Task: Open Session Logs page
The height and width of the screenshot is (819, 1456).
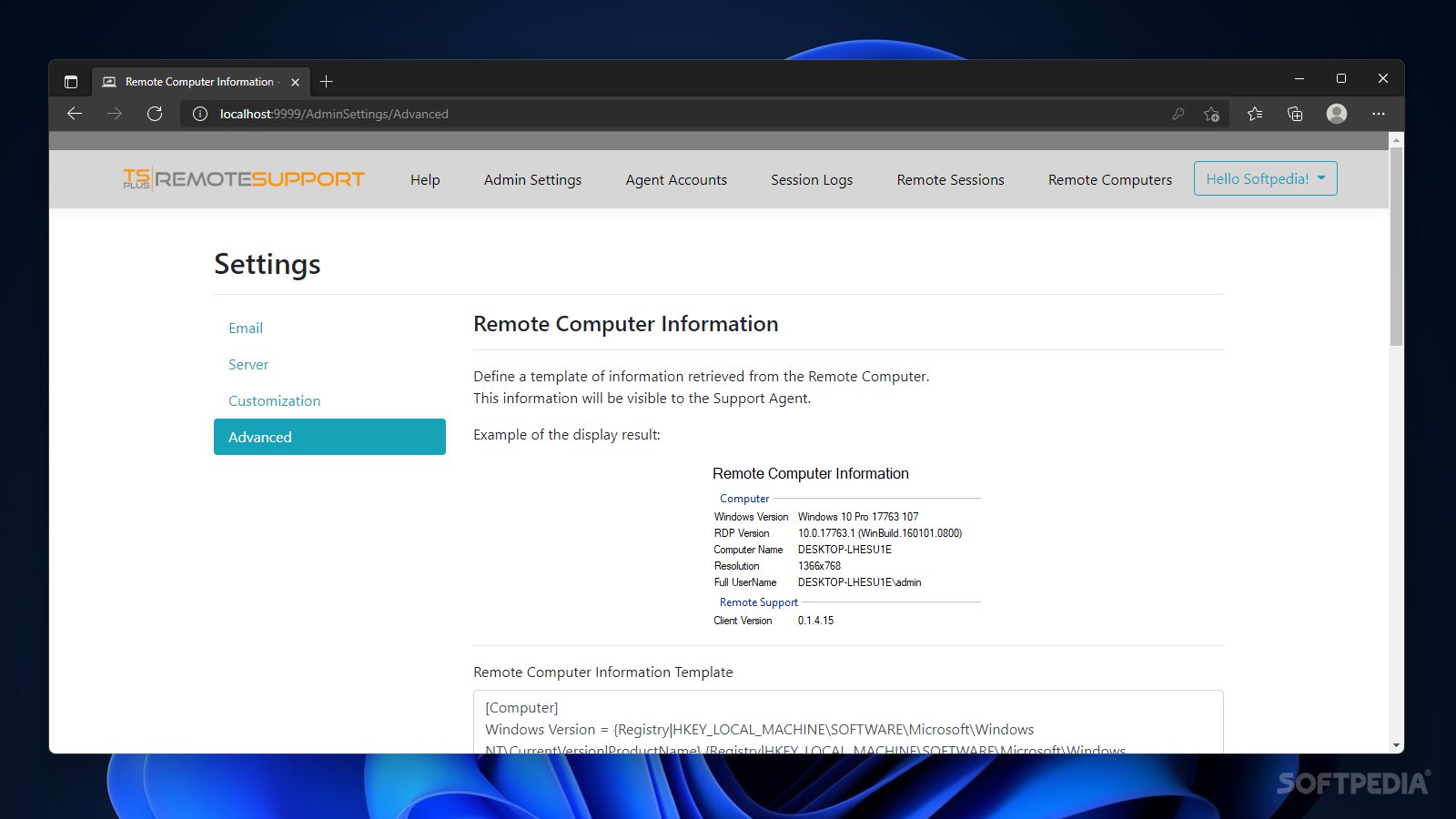Action: (812, 180)
